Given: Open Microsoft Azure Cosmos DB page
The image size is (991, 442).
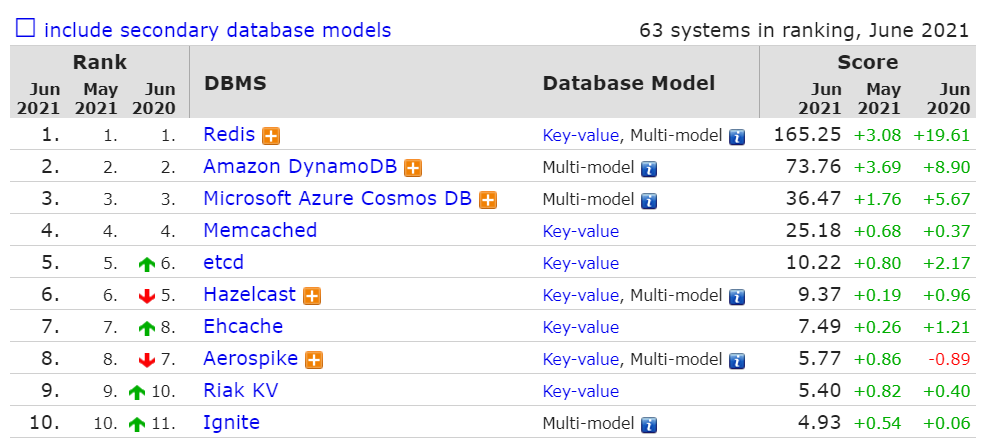Looking at the screenshot, I should coord(337,198).
